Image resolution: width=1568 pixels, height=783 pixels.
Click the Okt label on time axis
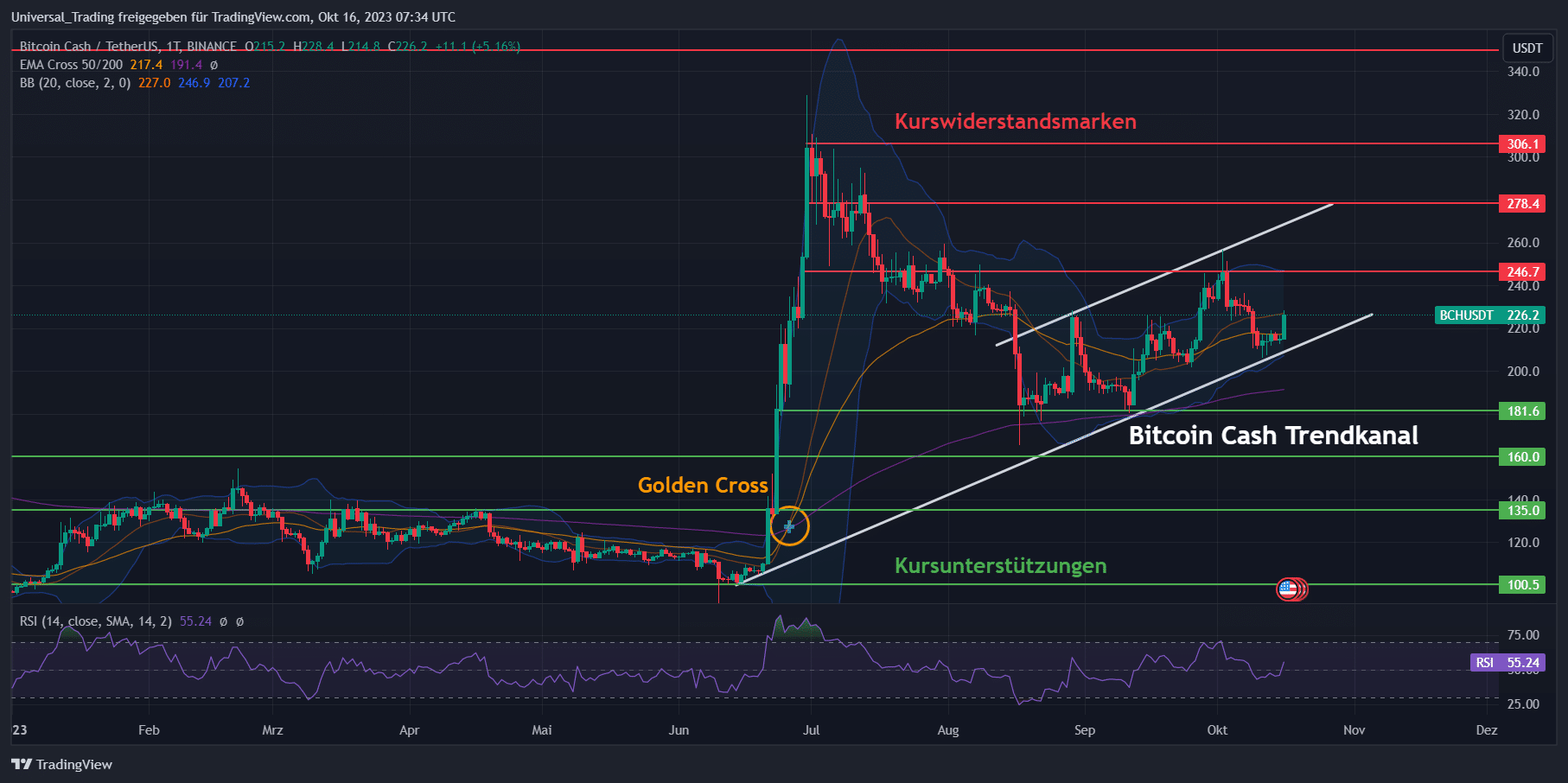[1217, 730]
